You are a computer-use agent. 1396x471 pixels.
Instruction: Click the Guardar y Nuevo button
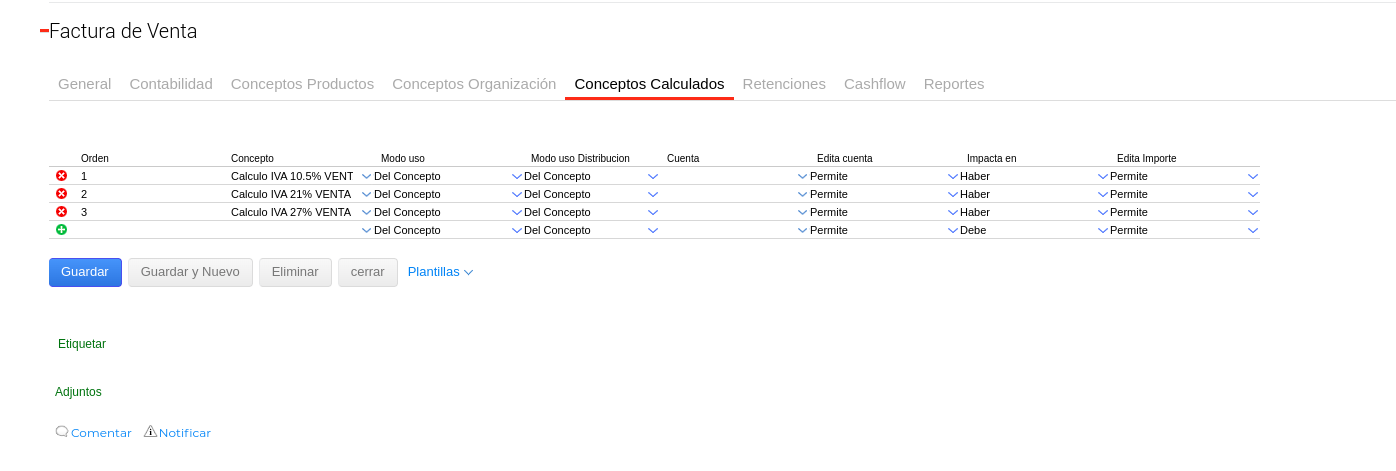(190, 272)
